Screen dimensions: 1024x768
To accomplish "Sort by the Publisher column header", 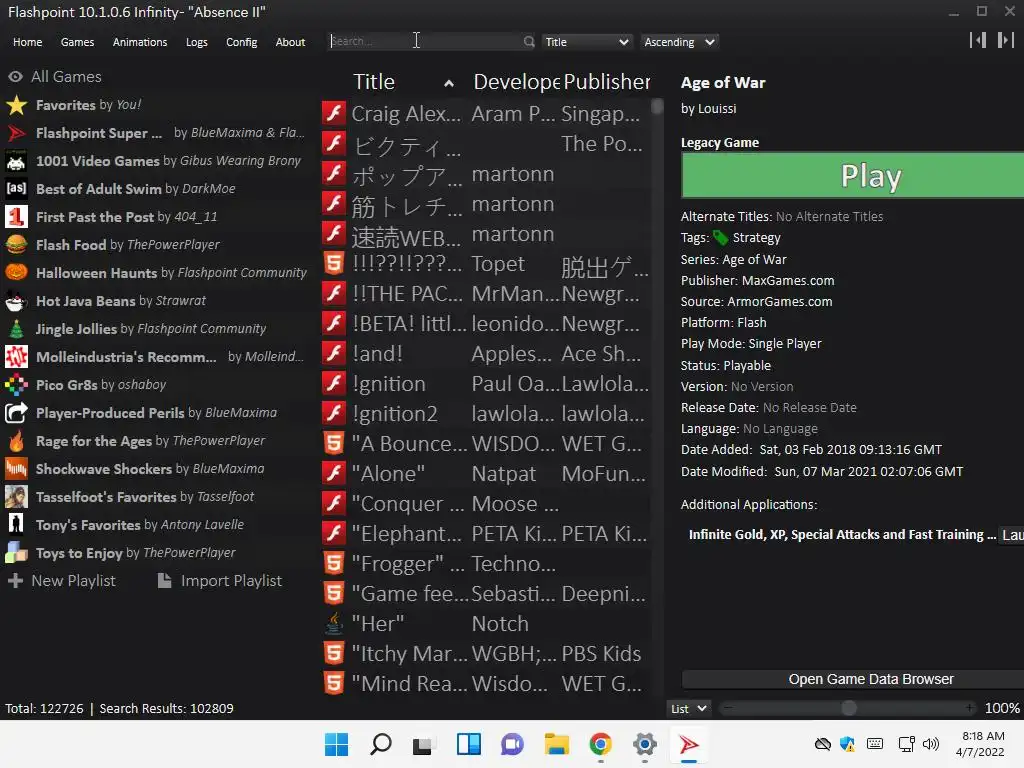I will click(x=607, y=82).
